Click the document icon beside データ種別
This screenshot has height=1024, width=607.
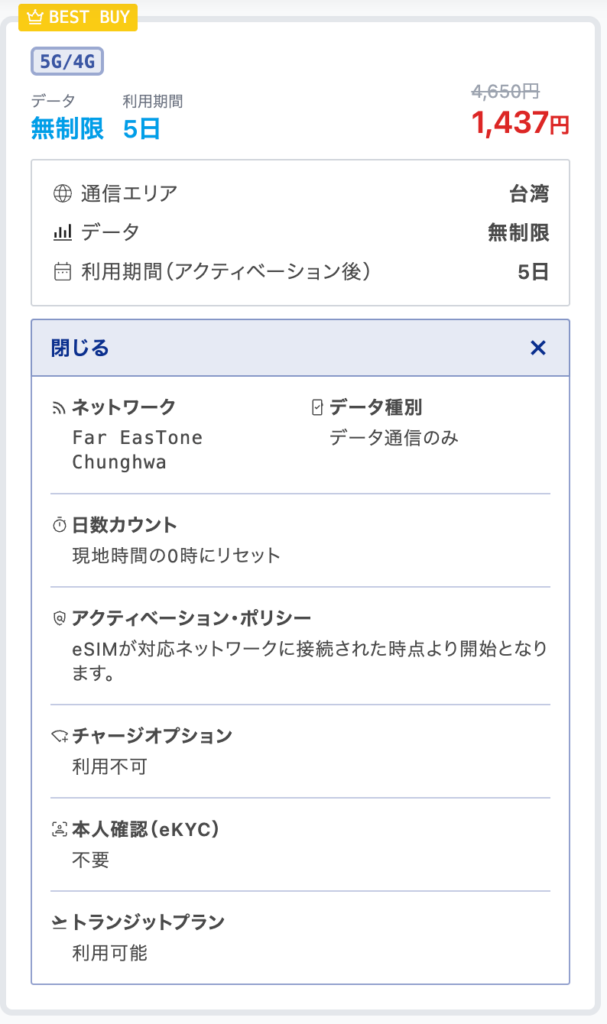point(318,407)
